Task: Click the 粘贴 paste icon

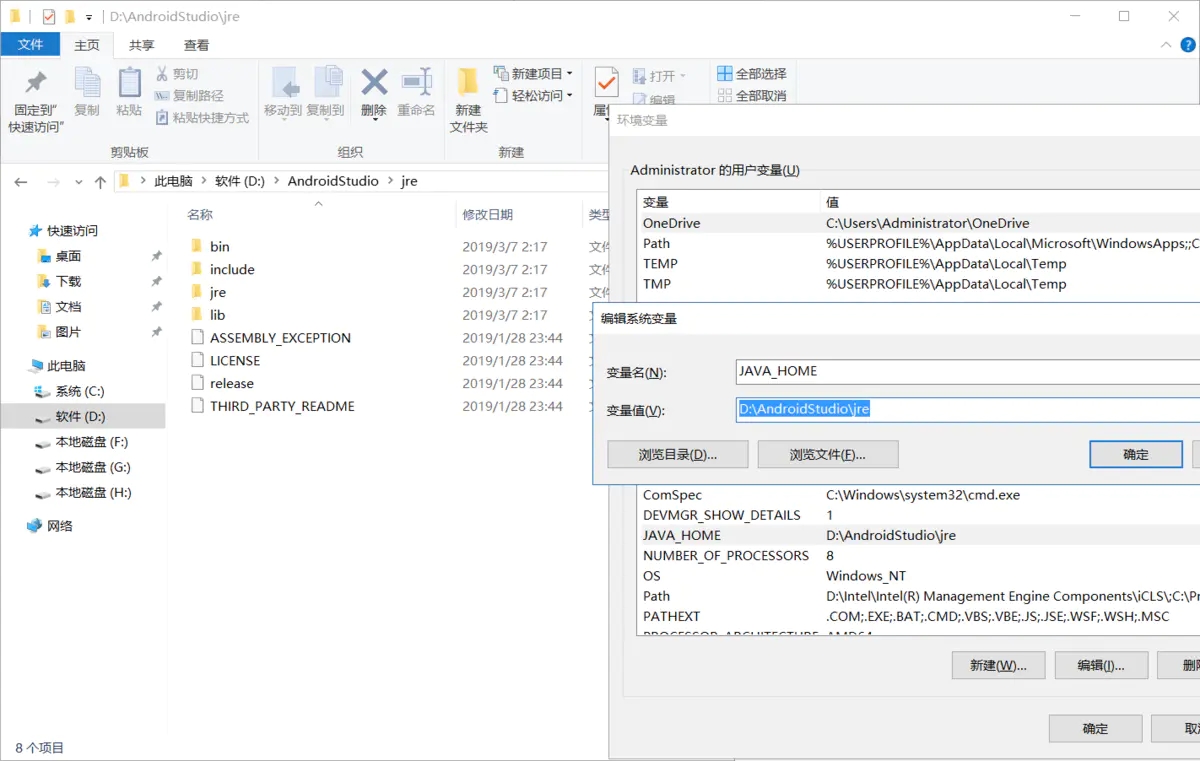Action: coord(129,92)
